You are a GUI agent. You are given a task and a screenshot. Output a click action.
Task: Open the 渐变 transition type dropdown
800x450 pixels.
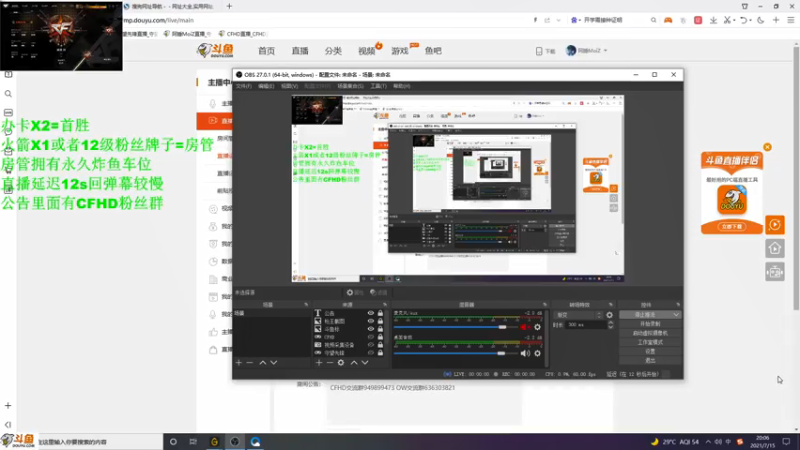[578, 315]
